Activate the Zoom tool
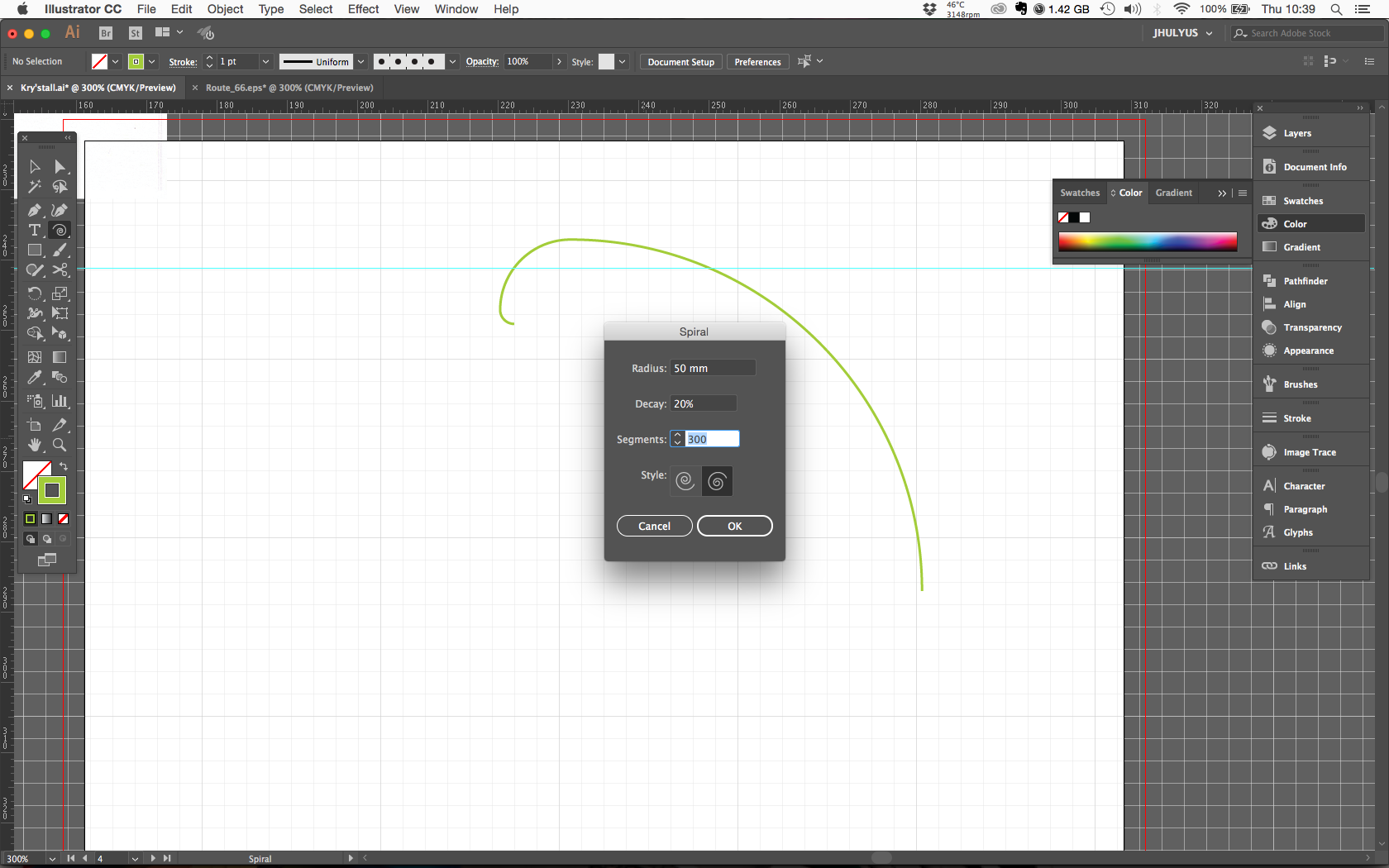The width and height of the screenshot is (1389, 868). [x=60, y=445]
